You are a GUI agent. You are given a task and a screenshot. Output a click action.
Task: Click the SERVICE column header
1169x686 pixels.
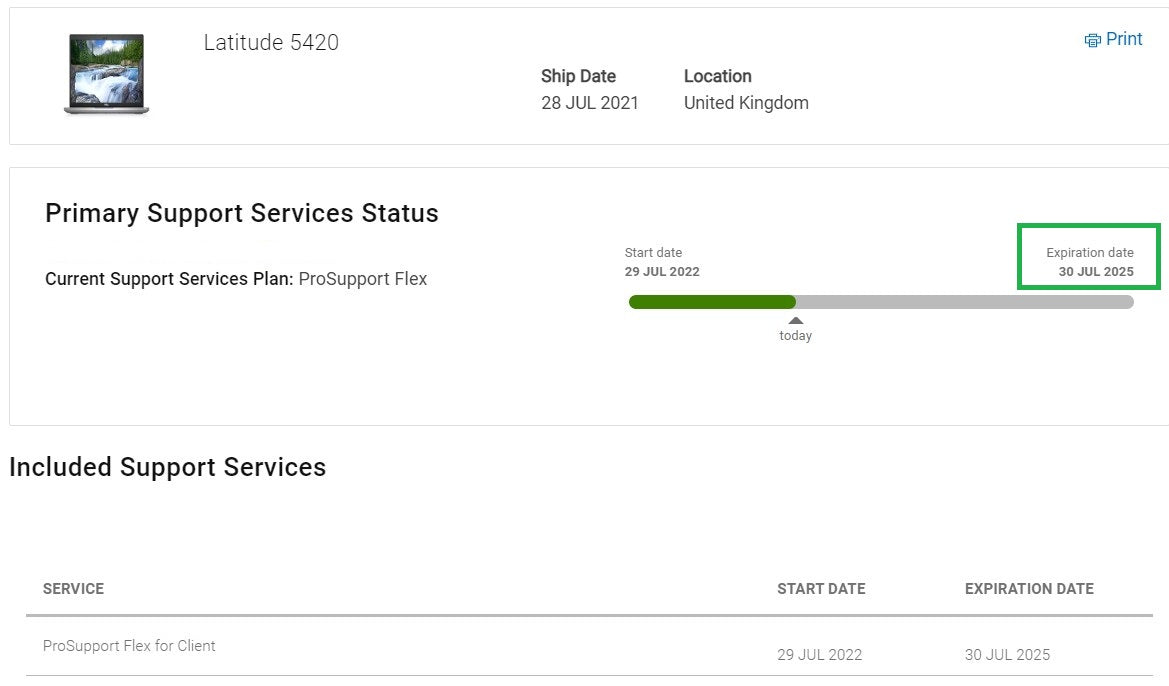(73, 589)
